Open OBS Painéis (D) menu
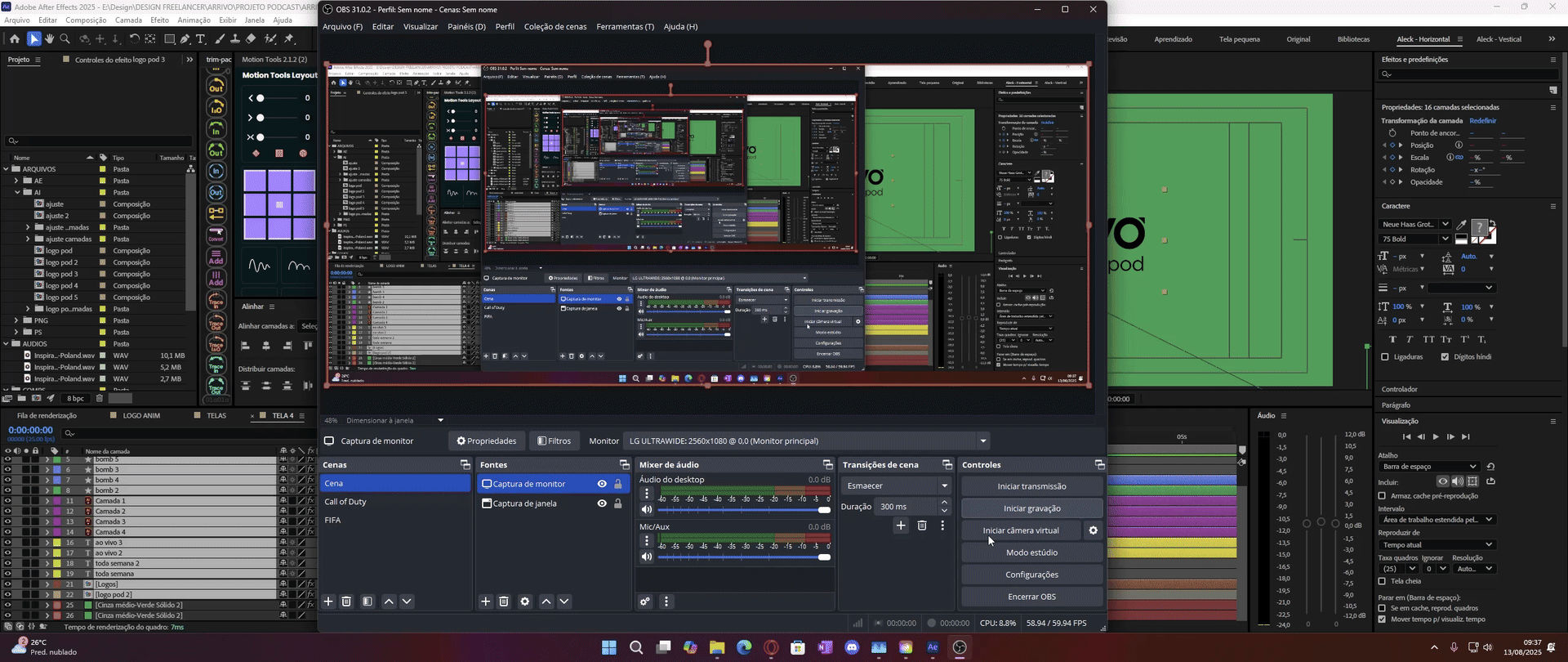 click(466, 26)
